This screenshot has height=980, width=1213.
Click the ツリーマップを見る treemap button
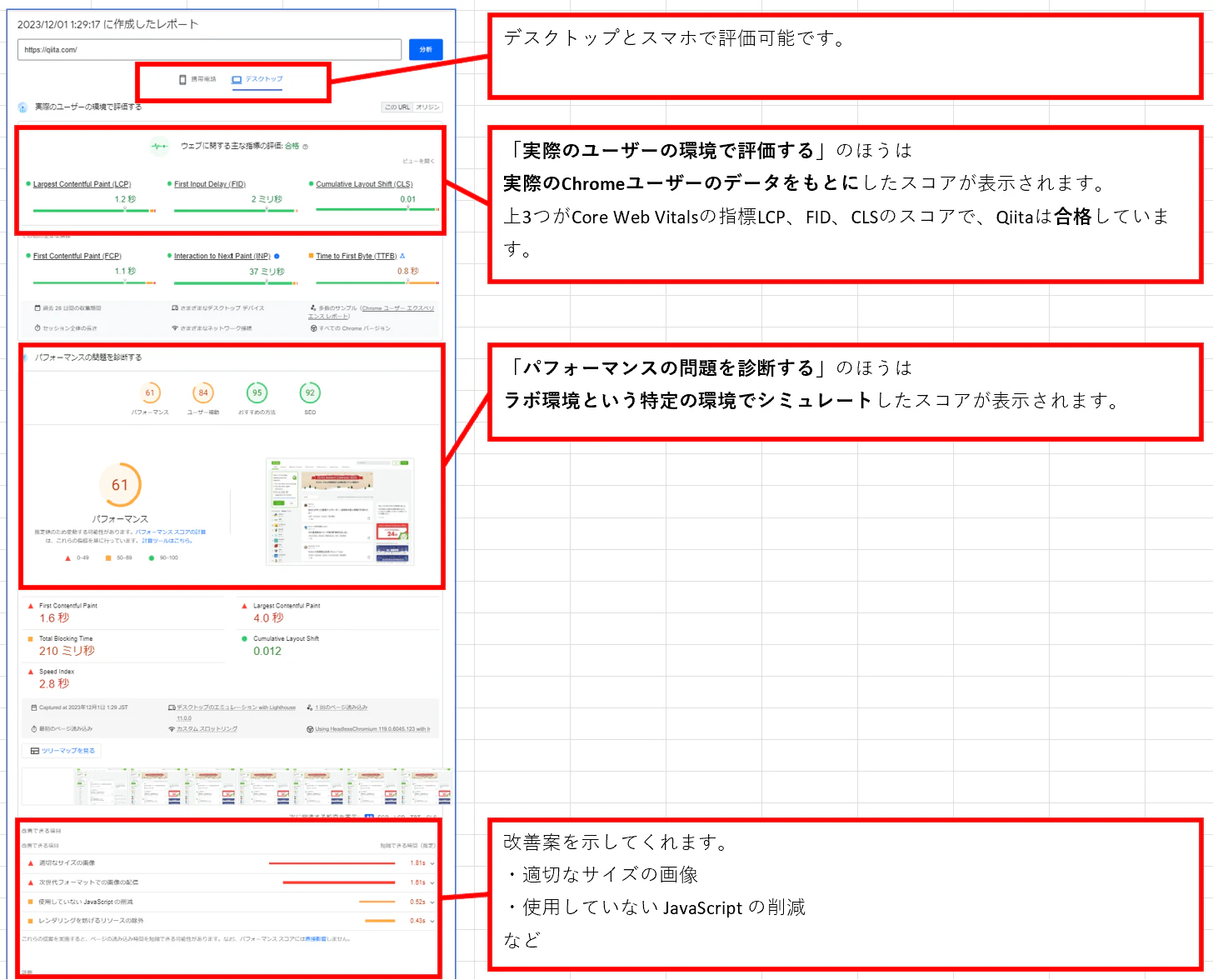pyautogui.click(x=62, y=751)
